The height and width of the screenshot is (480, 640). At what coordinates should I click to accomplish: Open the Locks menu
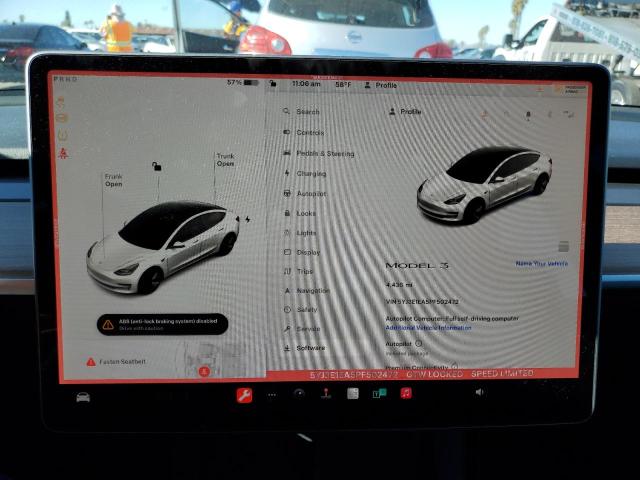click(x=300, y=213)
